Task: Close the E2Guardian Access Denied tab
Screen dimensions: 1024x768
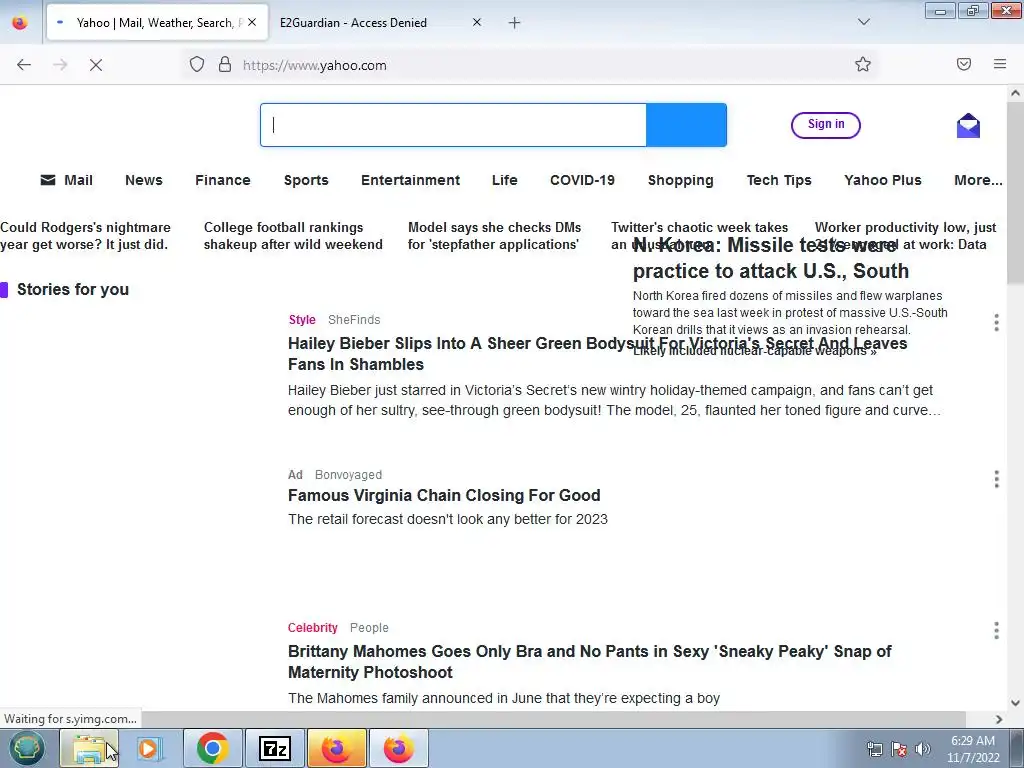Action: tap(477, 22)
